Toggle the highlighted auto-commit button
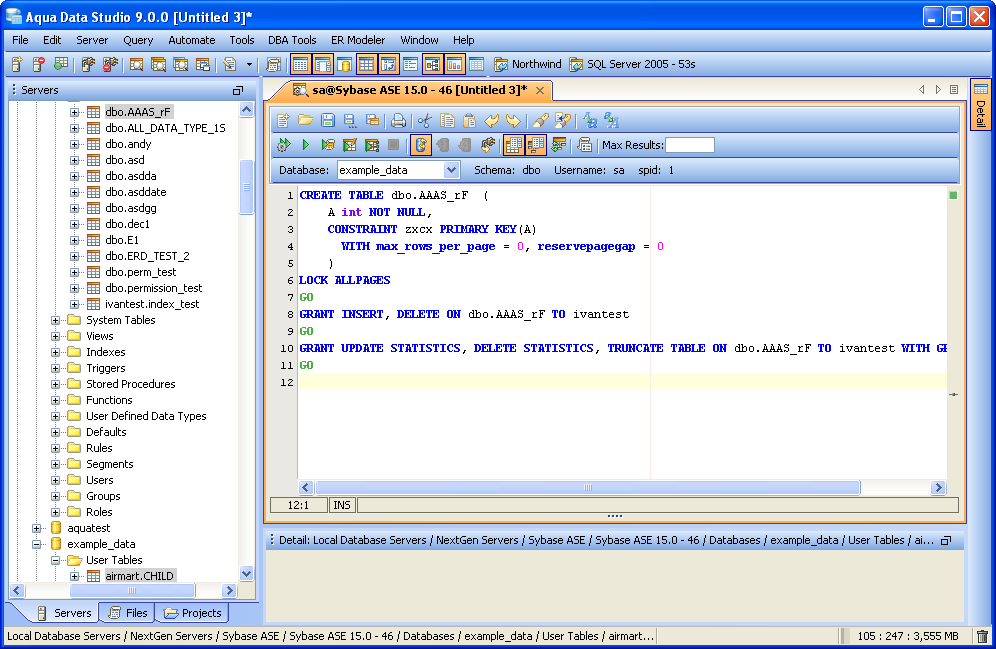Screen dimensions: 996x649 [x=421, y=145]
